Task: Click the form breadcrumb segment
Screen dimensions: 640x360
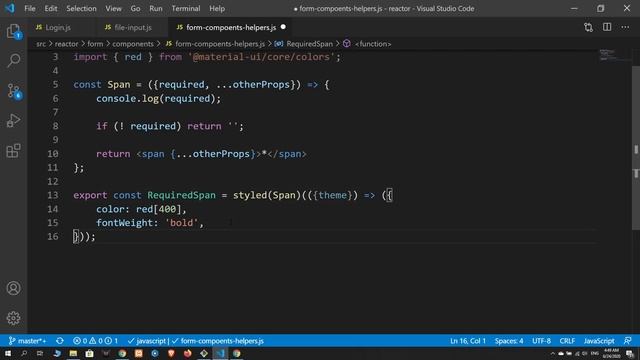Action: (x=95, y=44)
